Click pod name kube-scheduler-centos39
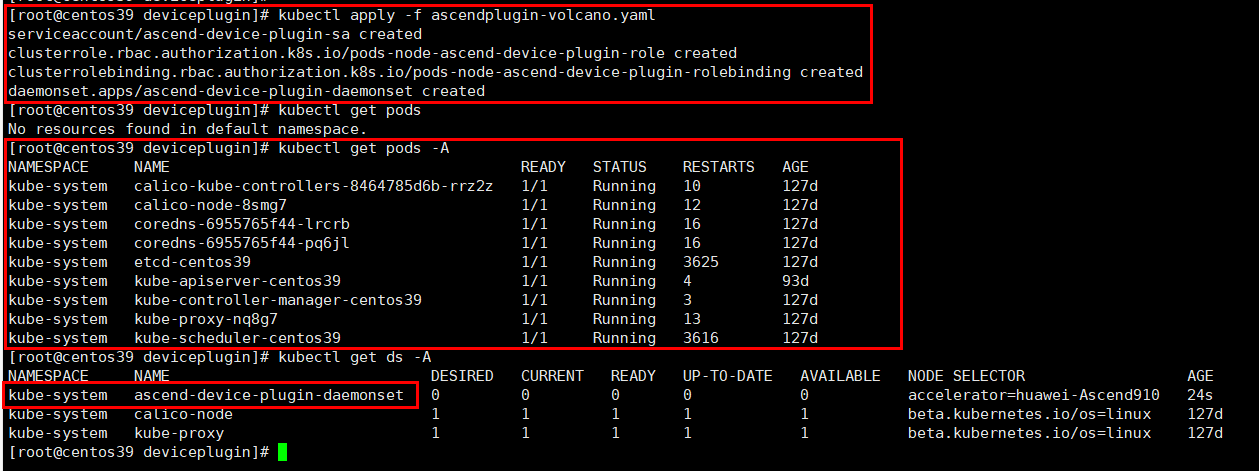The width and height of the screenshot is (1259, 471). (237, 338)
